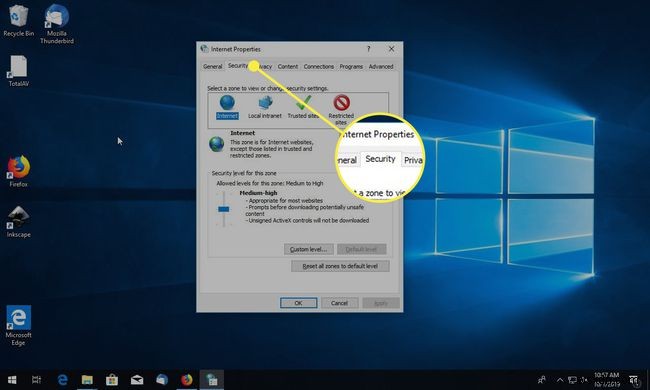
Task: Click the network icon in the tray
Action: pyautogui.click(x=572, y=380)
